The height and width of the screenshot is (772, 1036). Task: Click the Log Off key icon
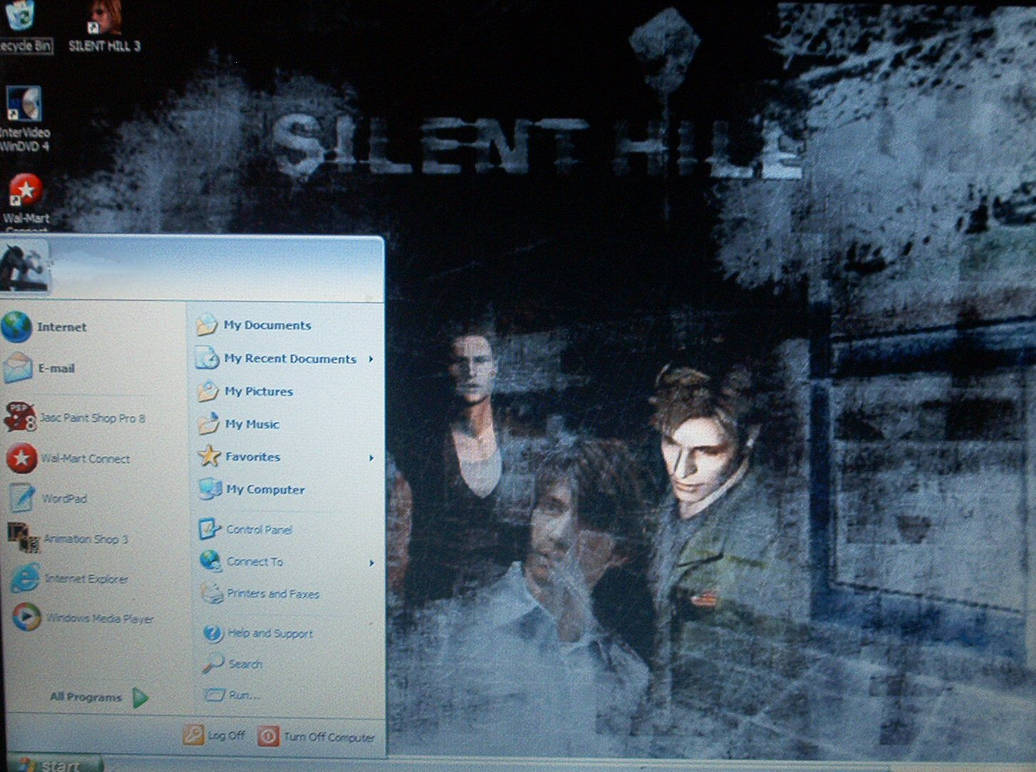pyautogui.click(x=194, y=734)
